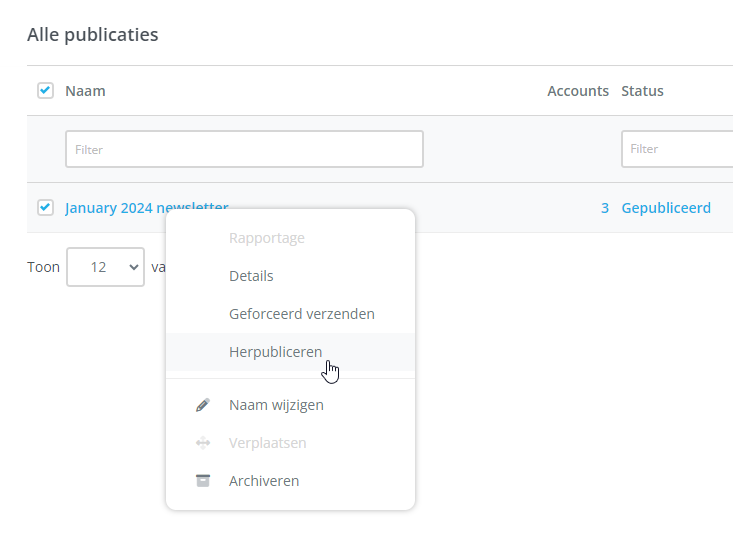Click the accounts count 3 link
Image resolution: width=733 pixels, height=539 pixels.
[604, 208]
